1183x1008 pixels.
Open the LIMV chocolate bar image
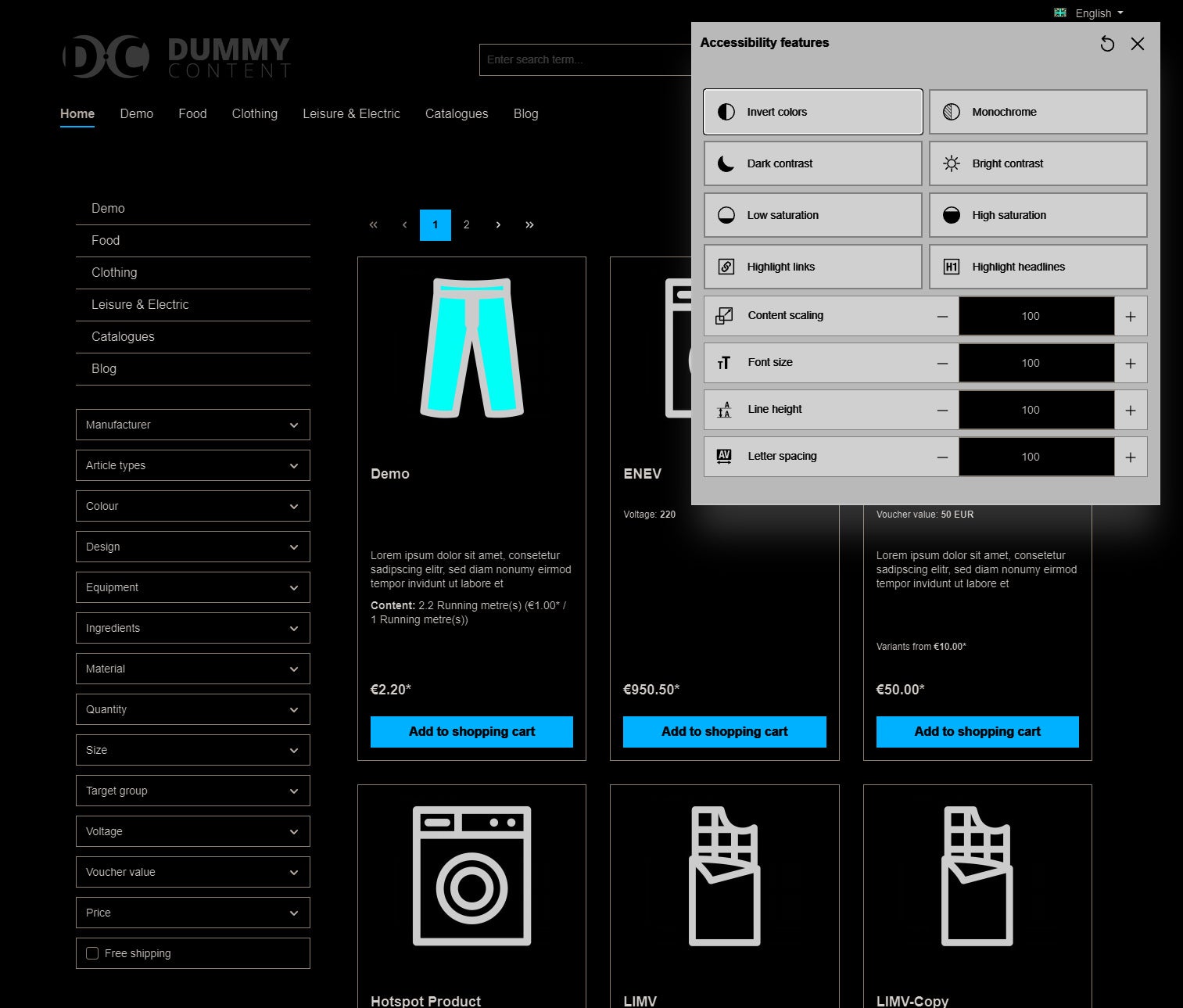coord(724,876)
